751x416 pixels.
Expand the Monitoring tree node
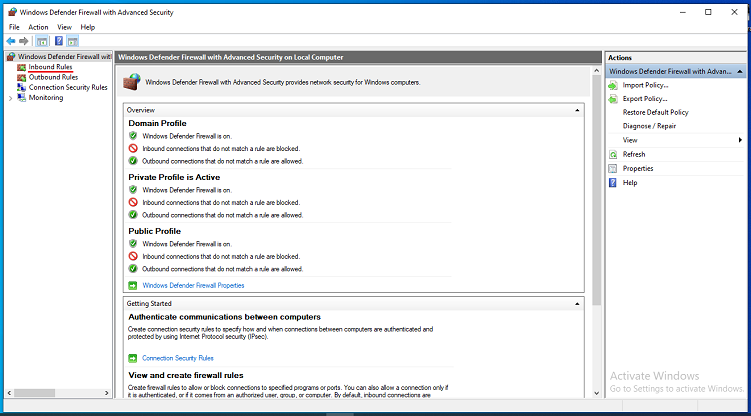[x=11, y=98]
